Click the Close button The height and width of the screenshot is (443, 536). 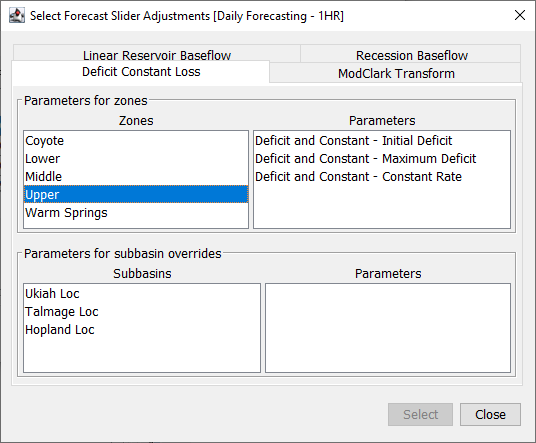coord(490,414)
